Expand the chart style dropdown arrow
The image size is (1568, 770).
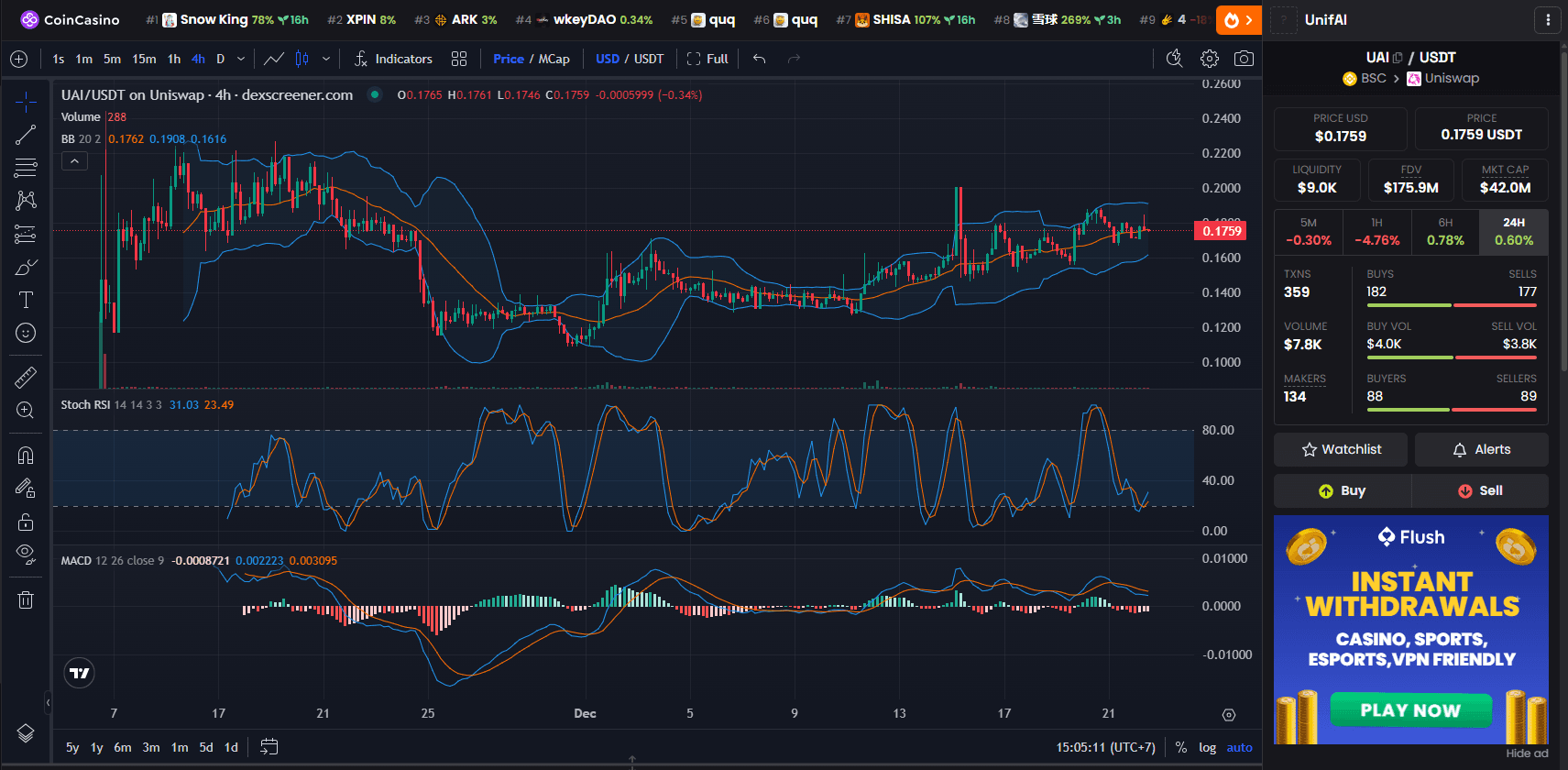pos(326,59)
